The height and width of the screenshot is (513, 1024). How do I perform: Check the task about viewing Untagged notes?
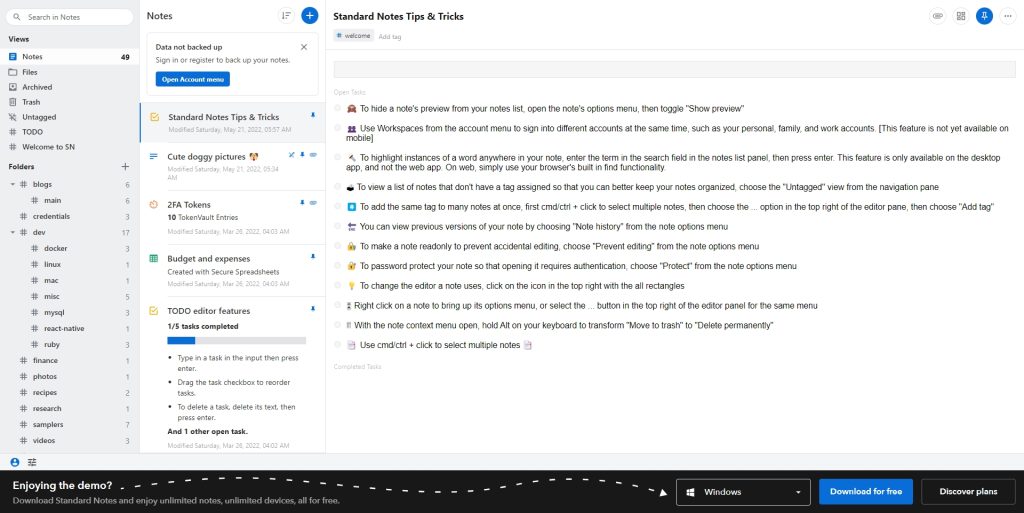(338, 187)
